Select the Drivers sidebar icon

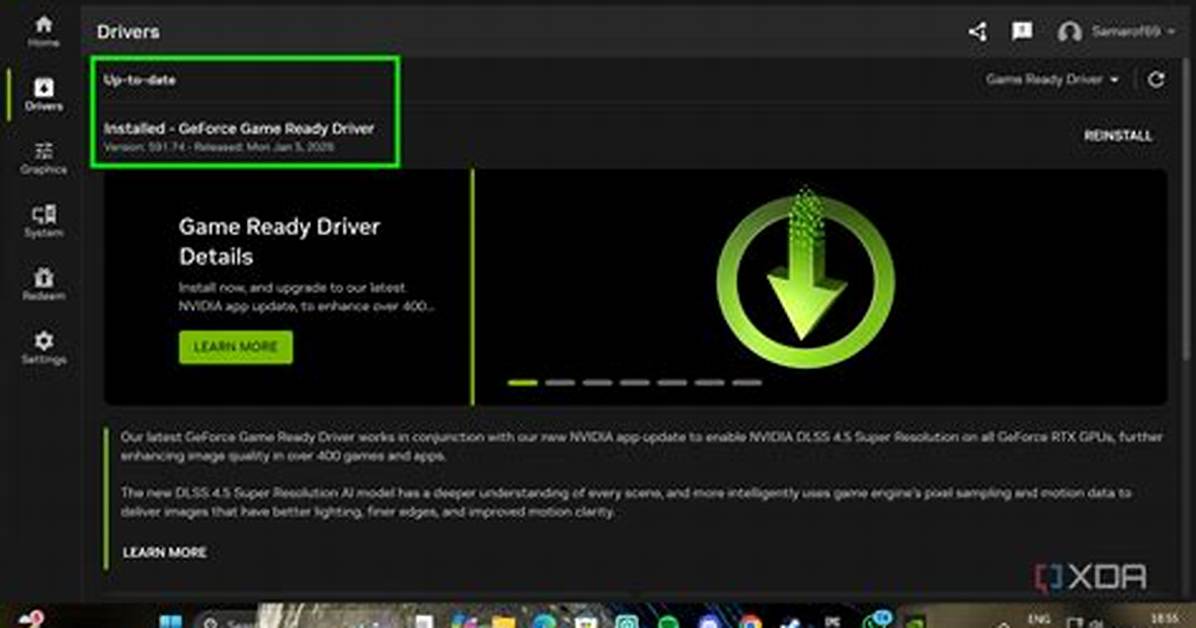pyautogui.click(x=43, y=95)
